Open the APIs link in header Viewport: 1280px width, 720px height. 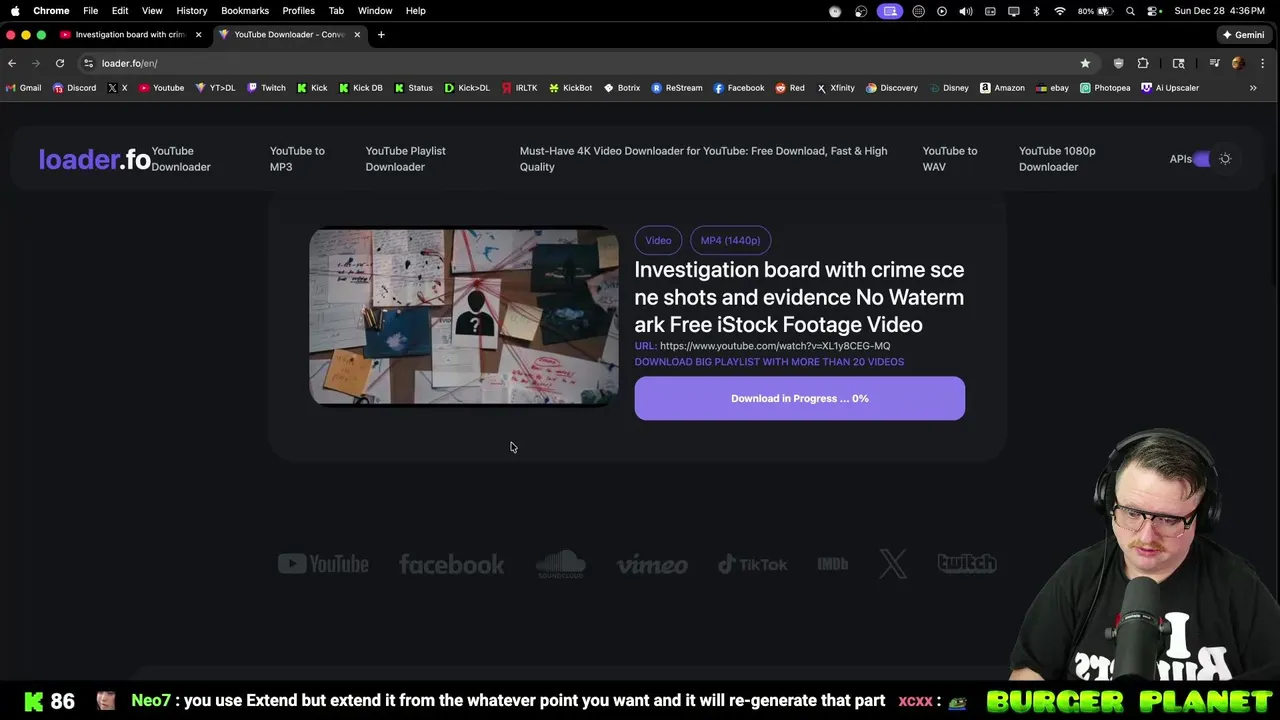(x=1180, y=159)
